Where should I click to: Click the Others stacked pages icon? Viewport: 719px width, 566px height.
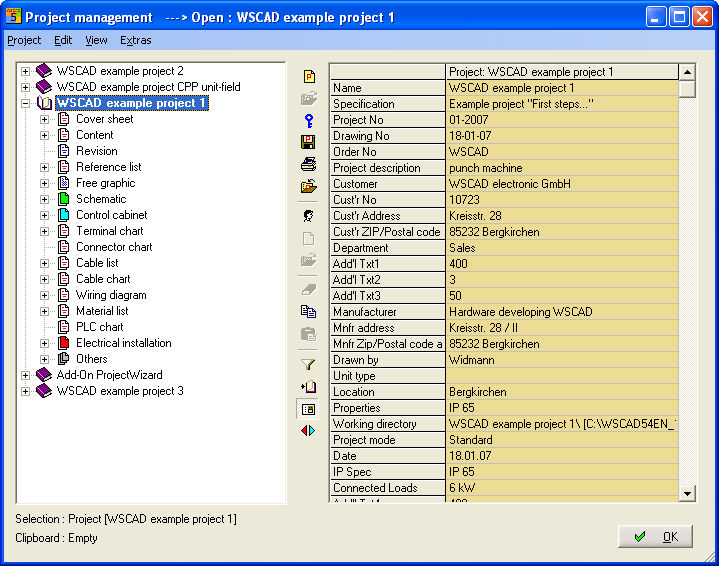coord(64,359)
